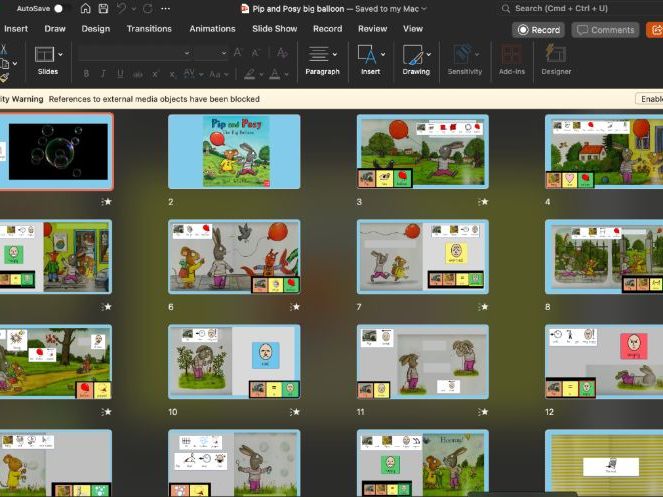Image resolution: width=663 pixels, height=497 pixels.
Task: Open the Slides dropdown arrow
Action: (60, 55)
